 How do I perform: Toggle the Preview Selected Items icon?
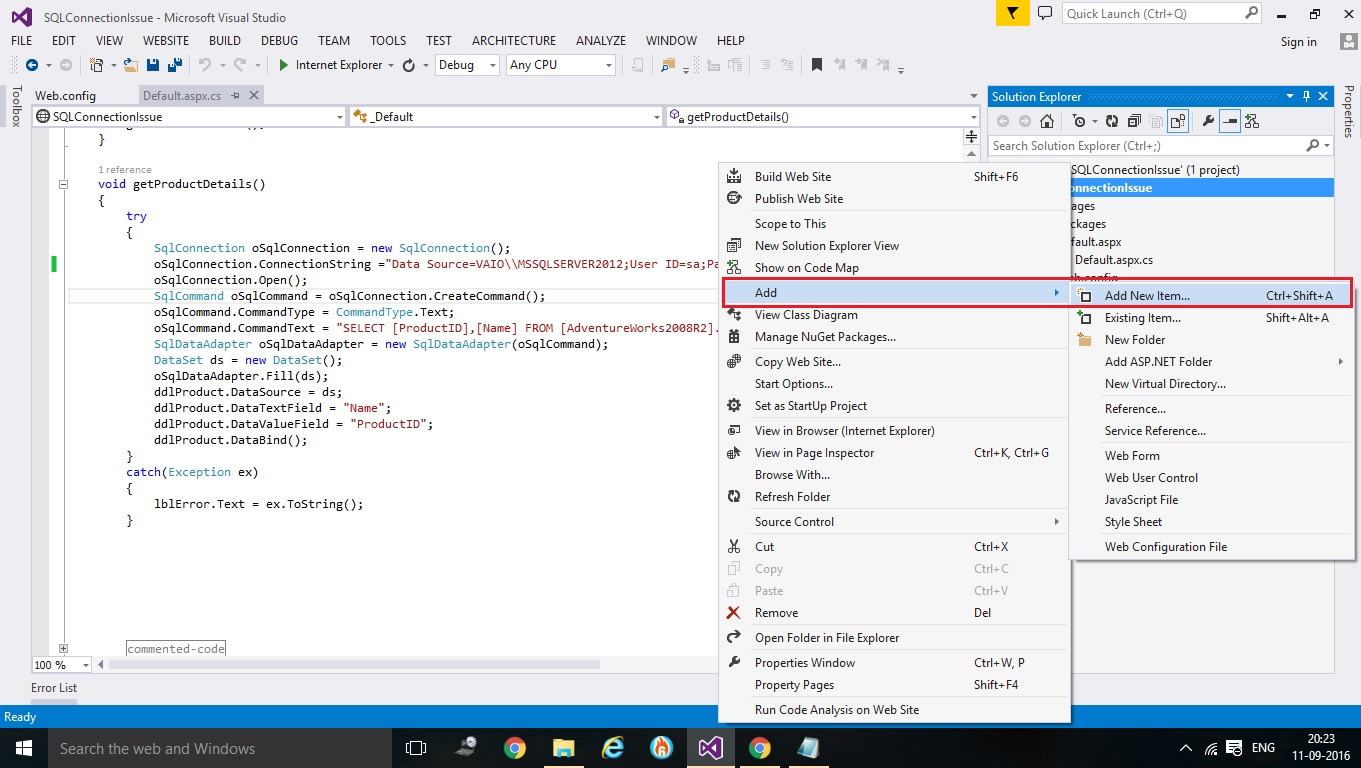pyautogui.click(x=1230, y=121)
